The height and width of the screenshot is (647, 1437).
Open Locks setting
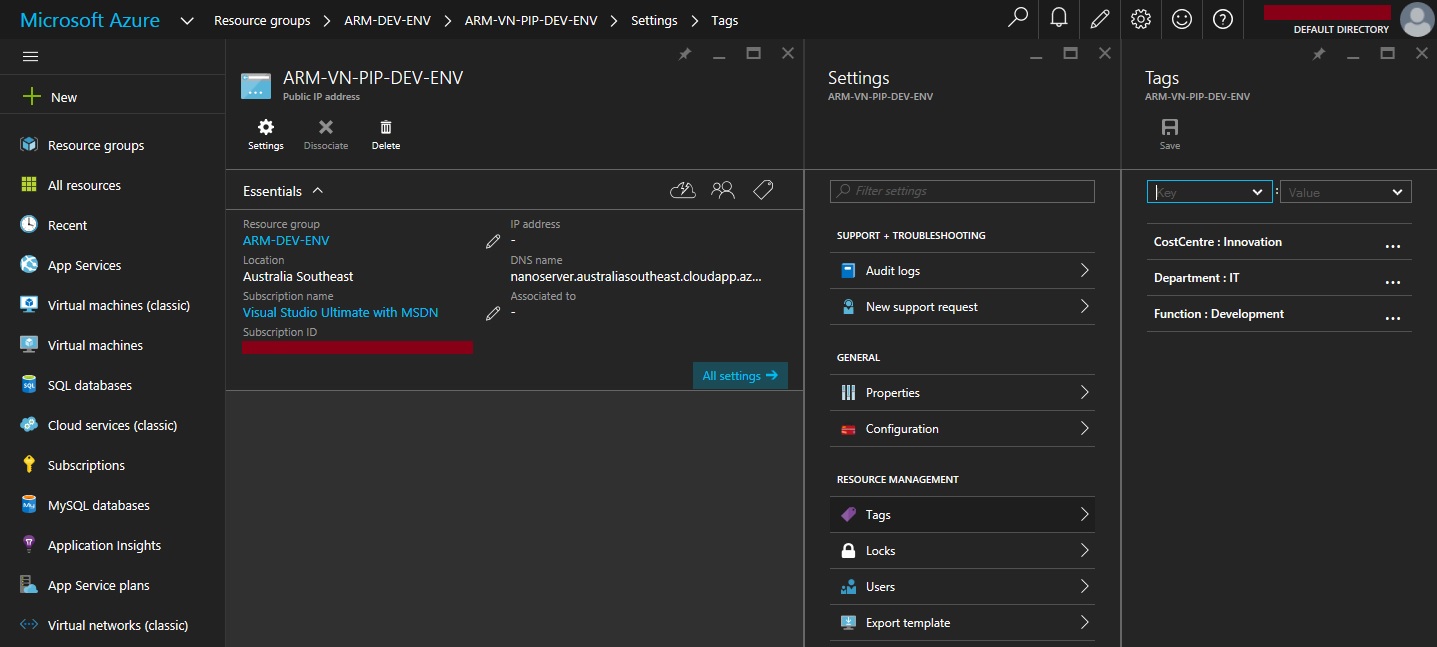(962, 551)
